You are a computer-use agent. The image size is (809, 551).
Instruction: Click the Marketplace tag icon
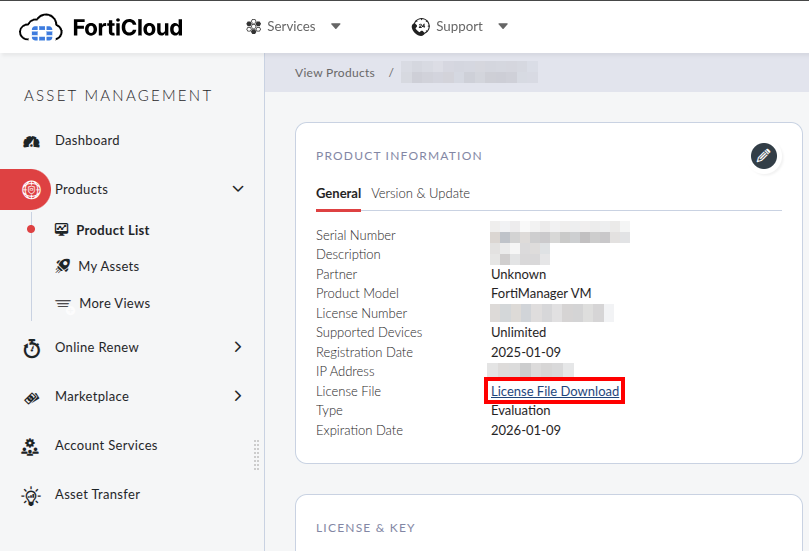(31, 397)
